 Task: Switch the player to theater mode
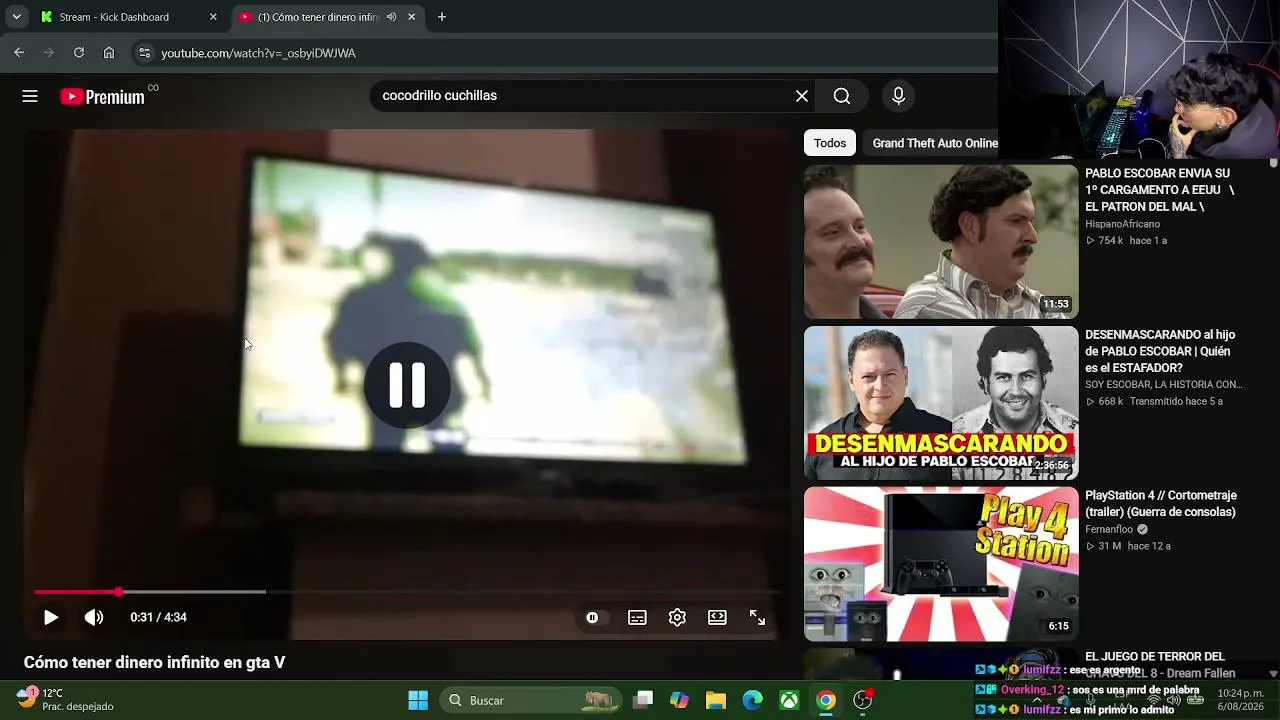(x=717, y=618)
